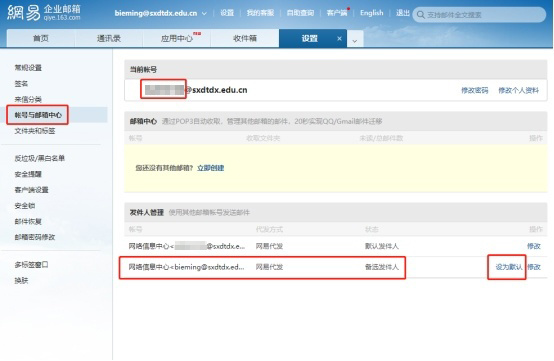Open the 应用中心 tab

point(177,38)
